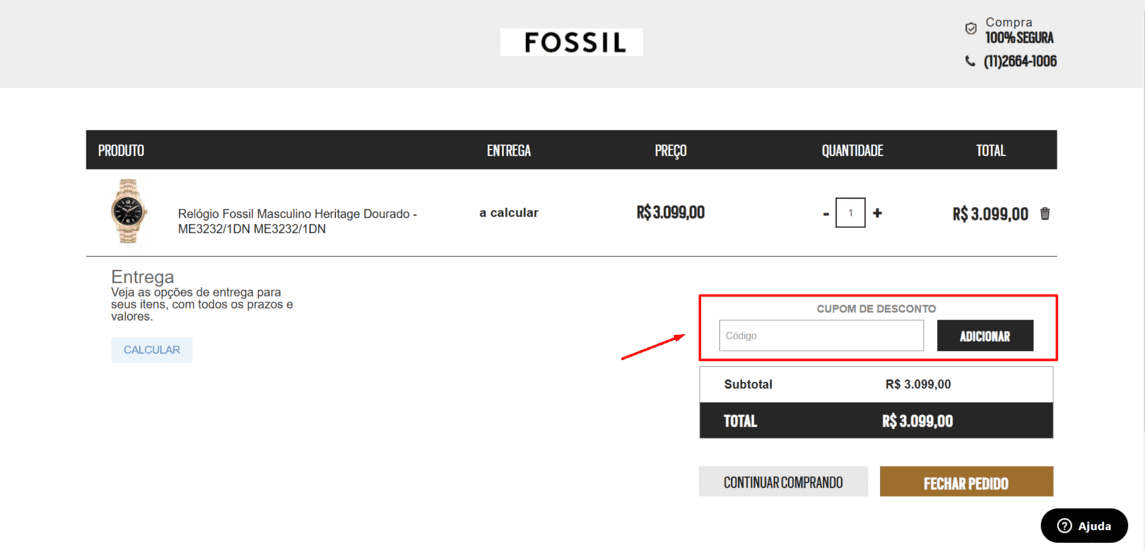Decrease quantity with the minus button
Screen dimensions: 1145x550
point(826,213)
